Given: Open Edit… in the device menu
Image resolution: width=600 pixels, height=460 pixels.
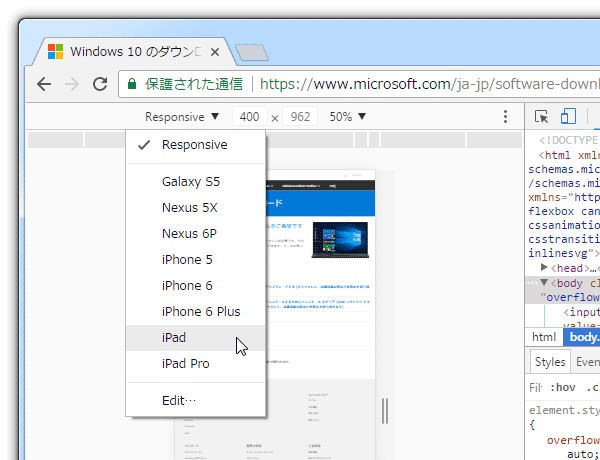Looking at the screenshot, I should (196, 400).
